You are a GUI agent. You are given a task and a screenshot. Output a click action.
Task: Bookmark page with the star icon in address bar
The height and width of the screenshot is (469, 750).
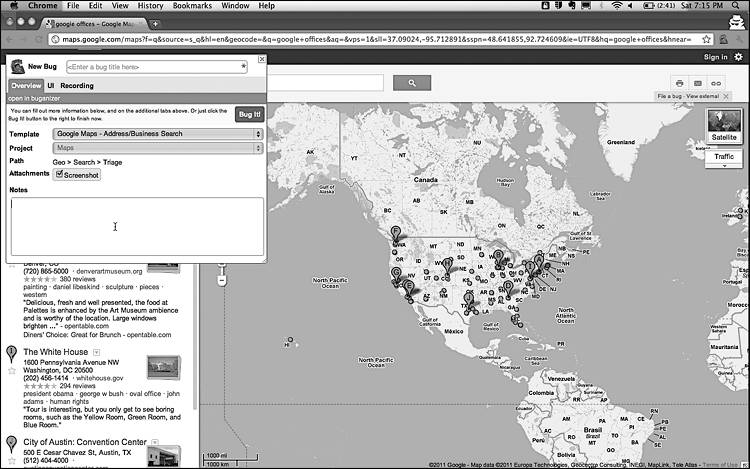click(x=706, y=39)
